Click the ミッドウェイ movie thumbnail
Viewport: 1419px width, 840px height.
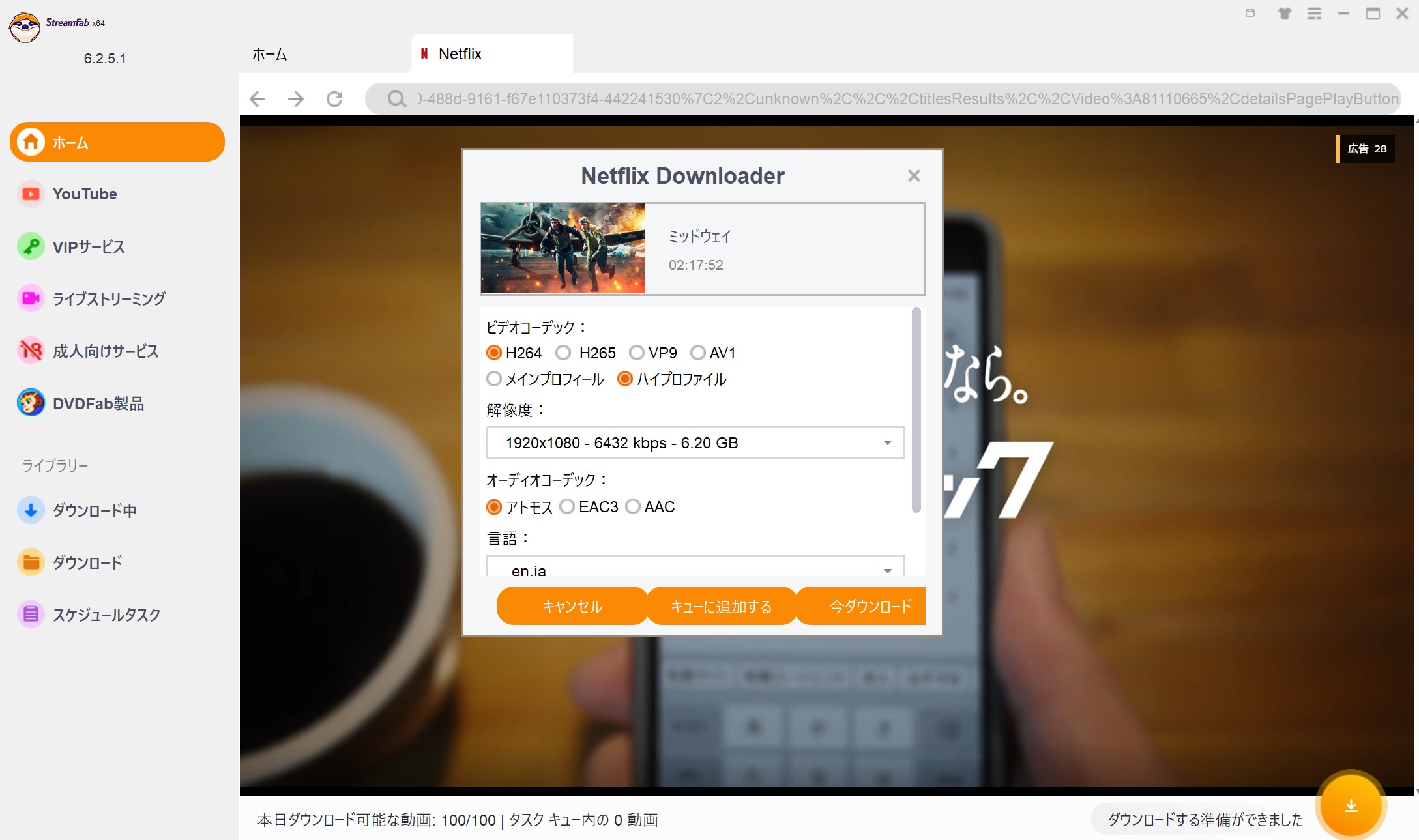click(x=563, y=248)
